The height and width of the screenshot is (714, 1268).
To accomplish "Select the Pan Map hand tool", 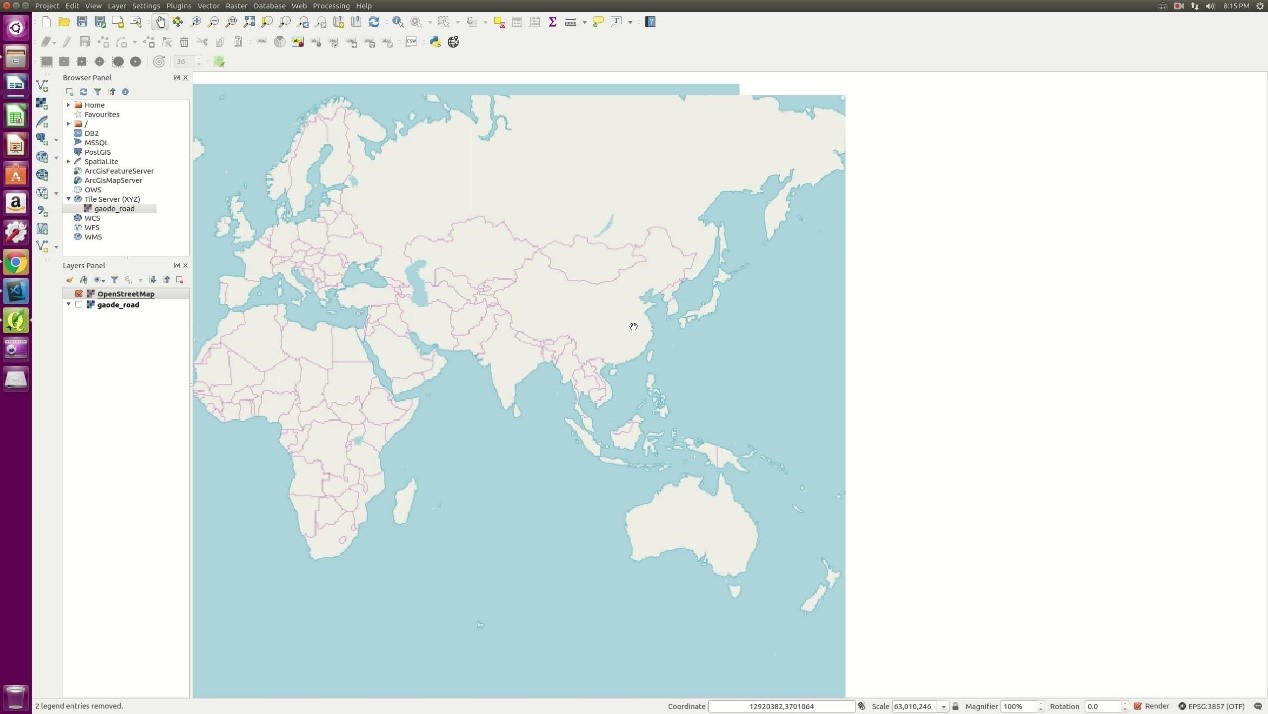I will (160, 22).
